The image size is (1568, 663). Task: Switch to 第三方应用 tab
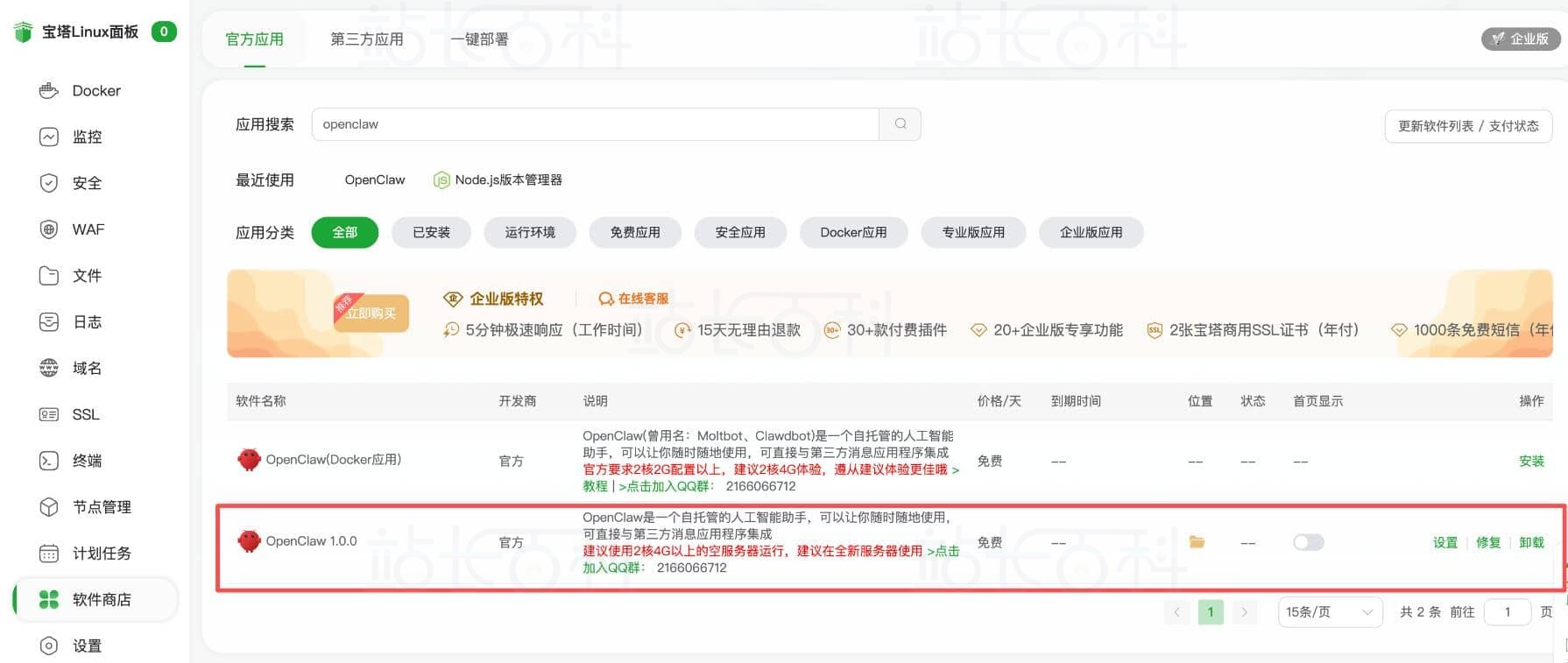(x=366, y=39)
